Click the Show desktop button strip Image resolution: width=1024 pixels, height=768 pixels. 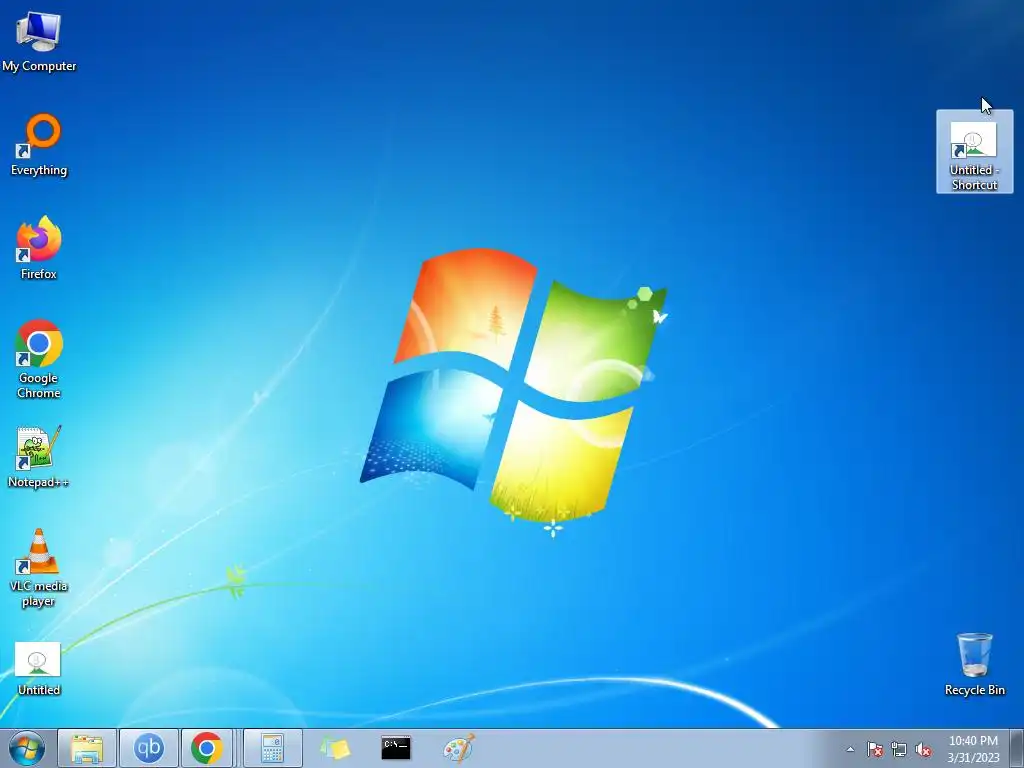click(1016, 748)
